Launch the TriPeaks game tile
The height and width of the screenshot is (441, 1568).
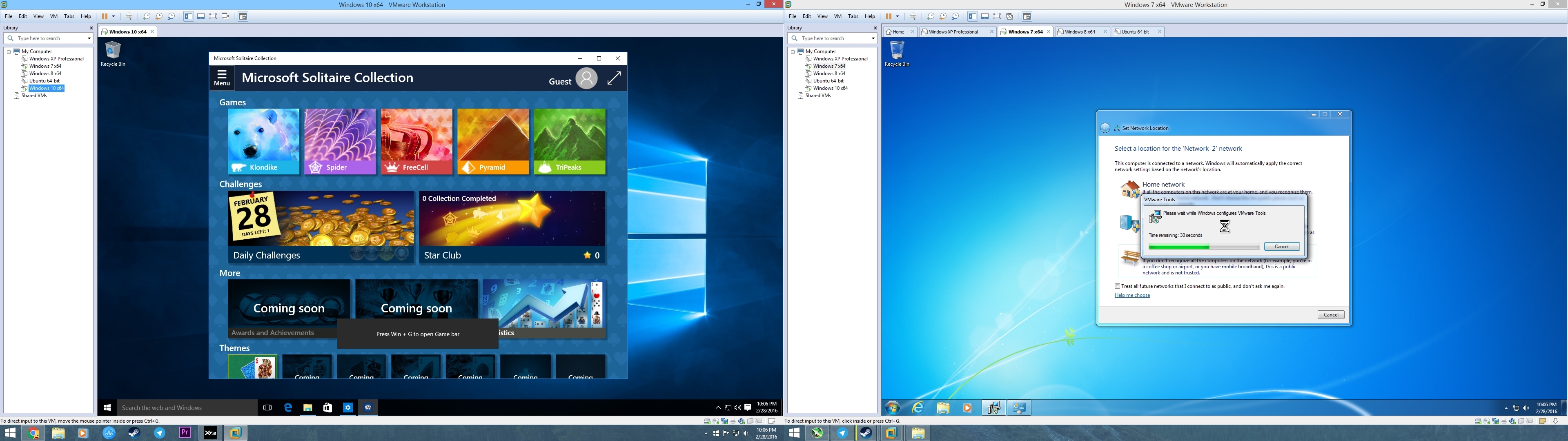pos(570,142)
